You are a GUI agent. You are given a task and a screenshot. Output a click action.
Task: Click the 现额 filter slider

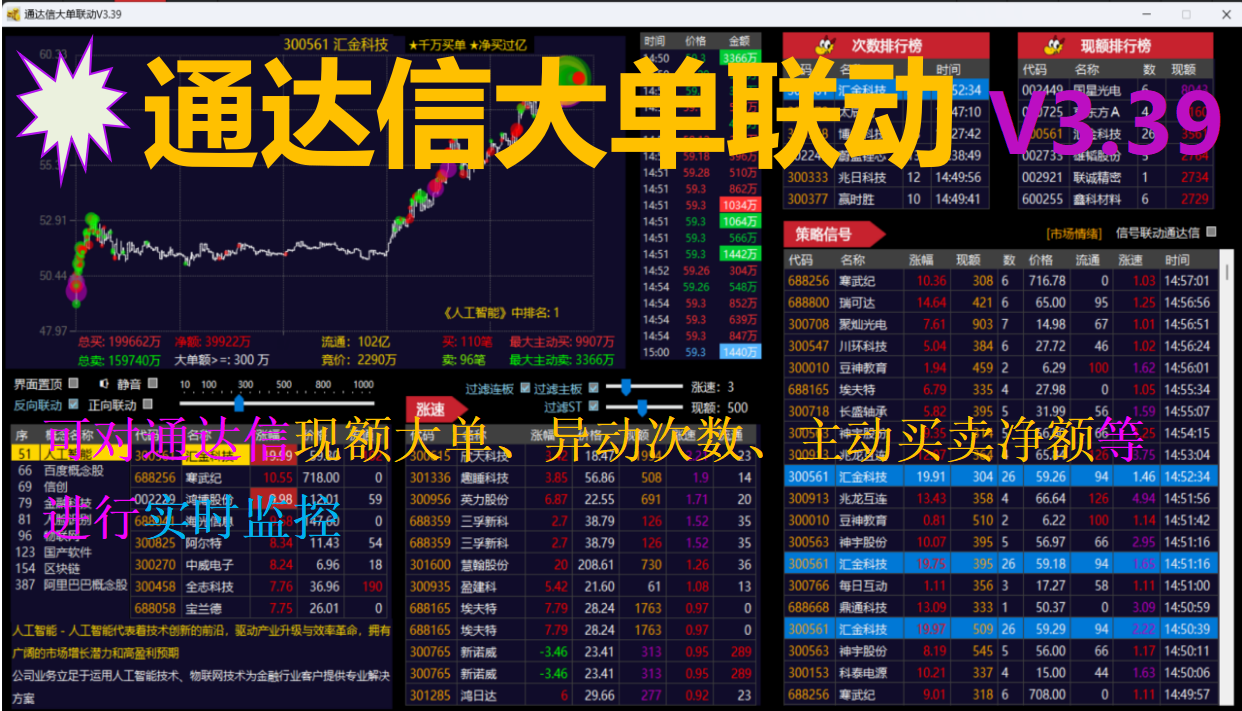[643, 407]
